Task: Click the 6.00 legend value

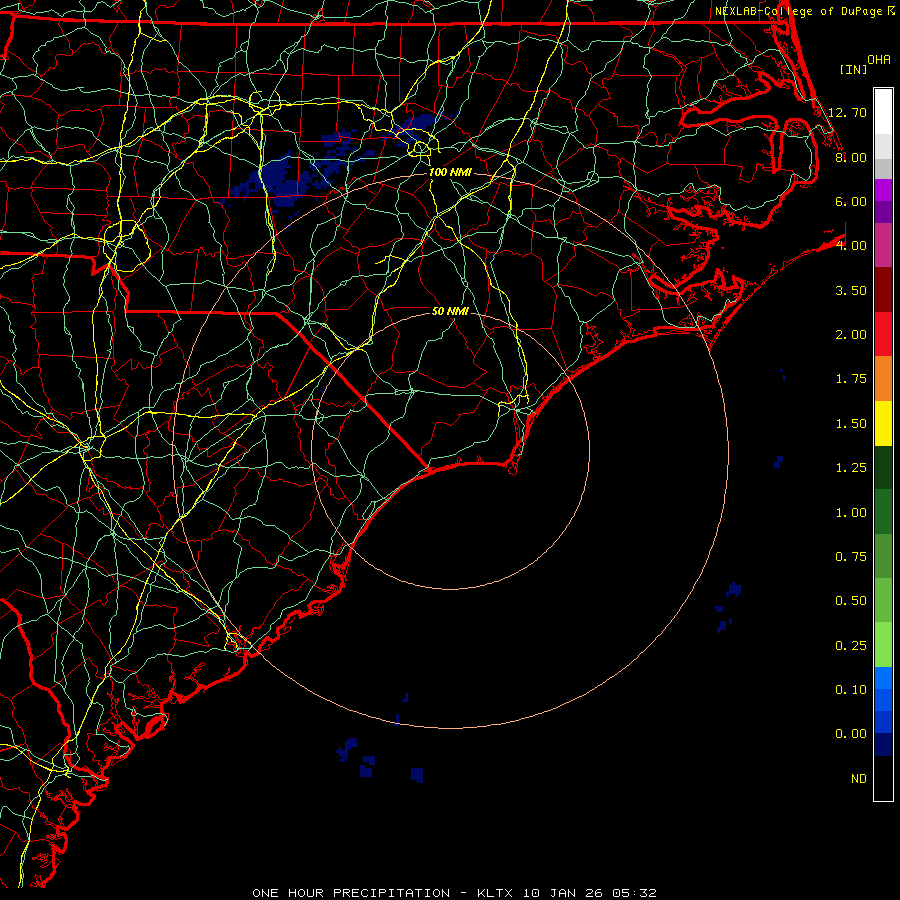Action: 851,201
